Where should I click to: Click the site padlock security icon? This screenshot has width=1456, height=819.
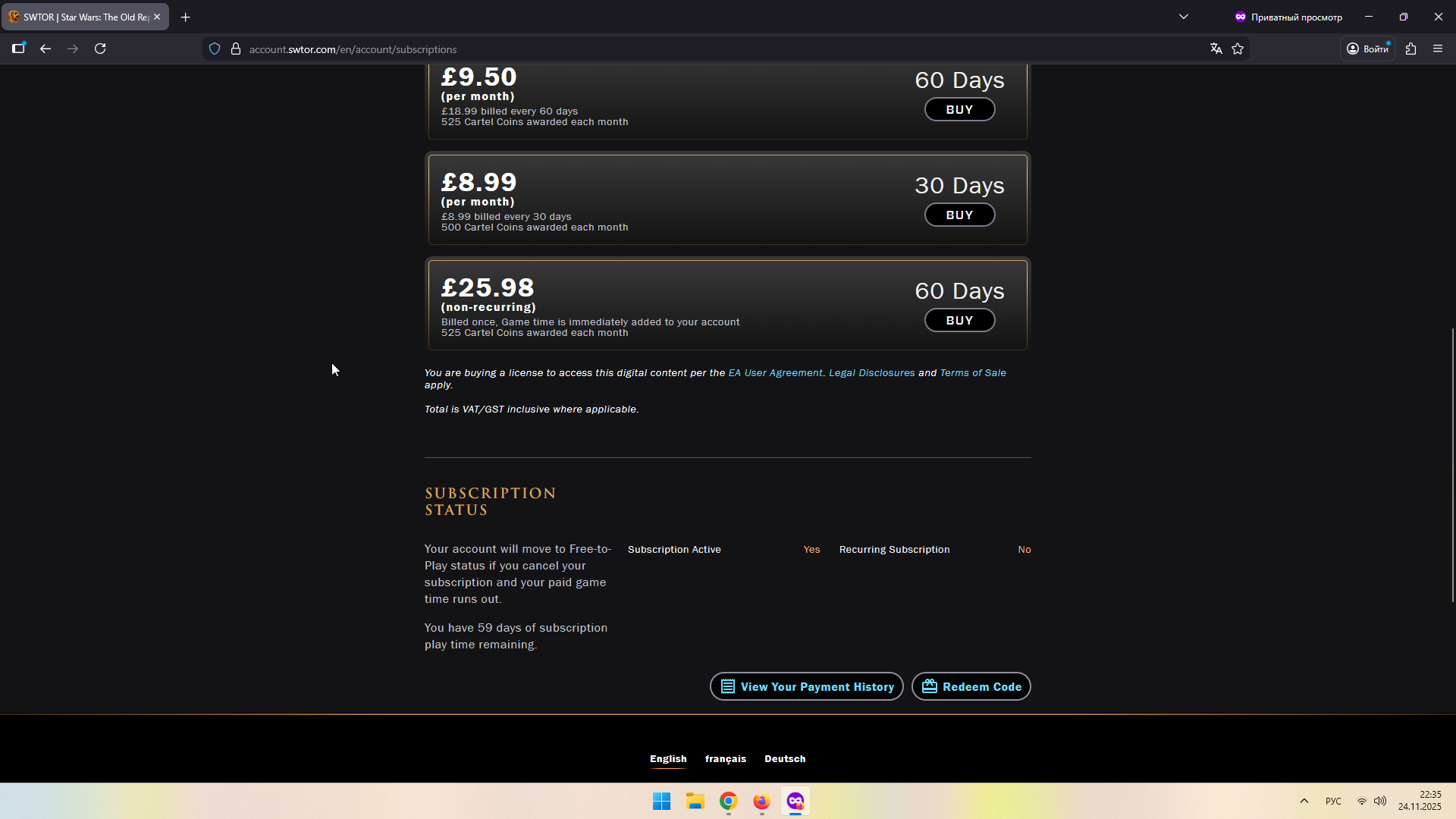(236, 49)
